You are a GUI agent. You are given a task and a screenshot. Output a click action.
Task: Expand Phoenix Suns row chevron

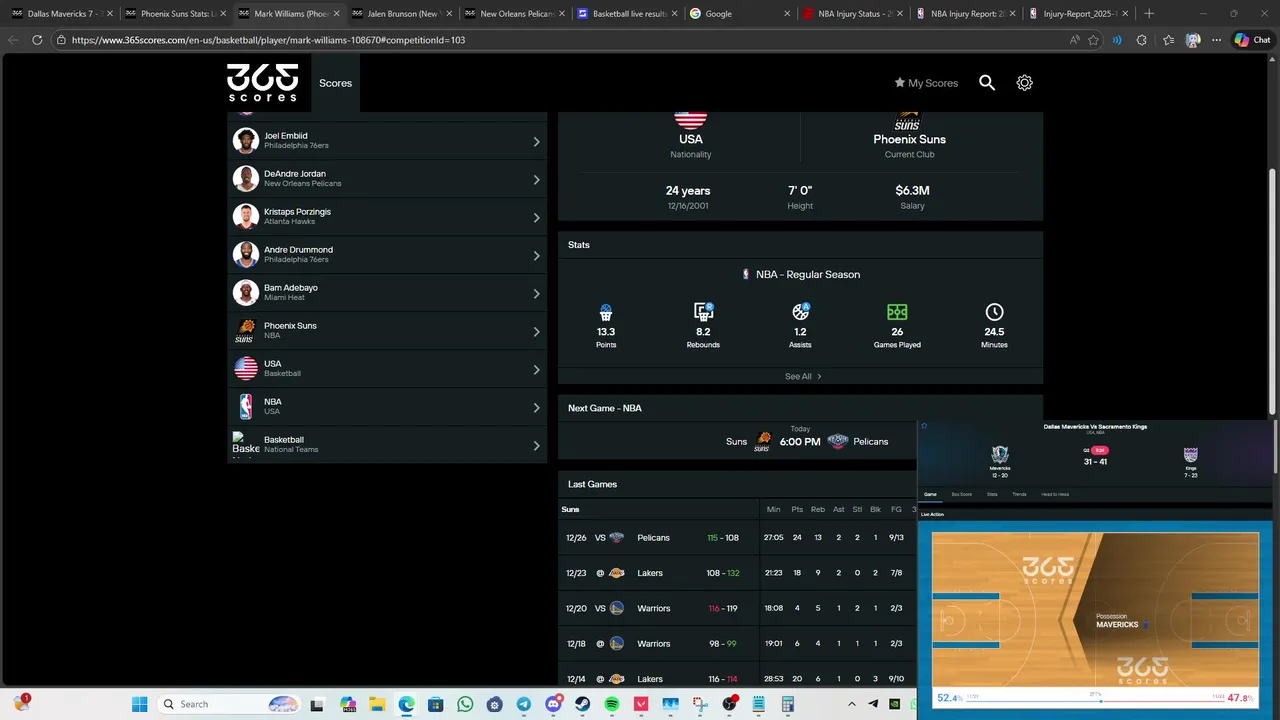536,331
